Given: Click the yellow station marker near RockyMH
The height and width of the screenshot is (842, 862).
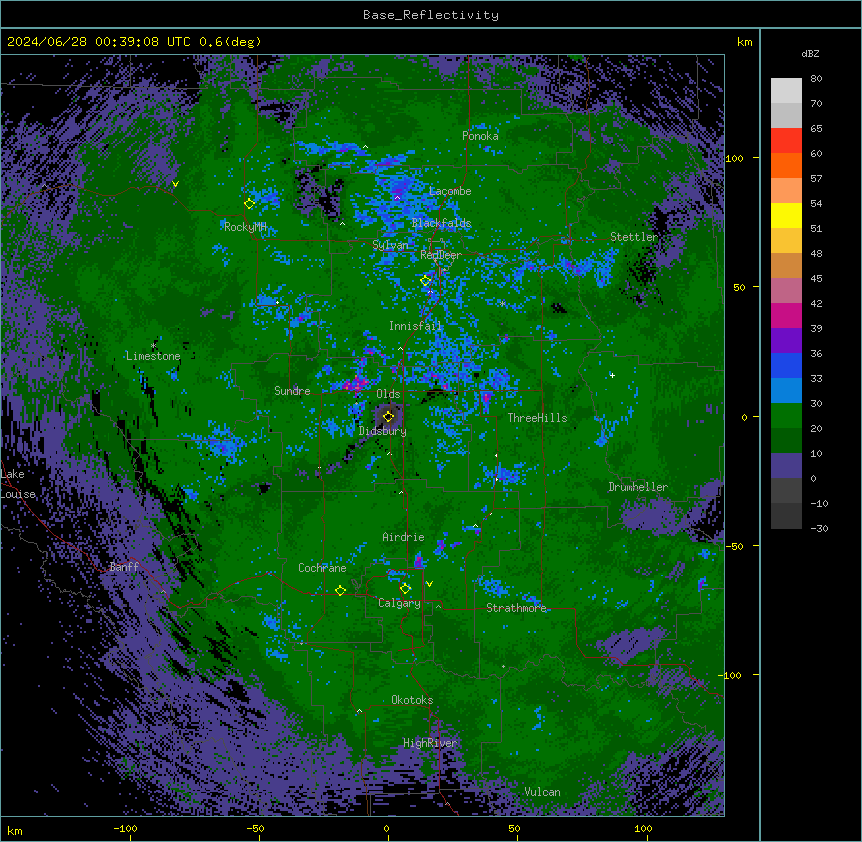Looking at the screenshot, I should point(249,203).
